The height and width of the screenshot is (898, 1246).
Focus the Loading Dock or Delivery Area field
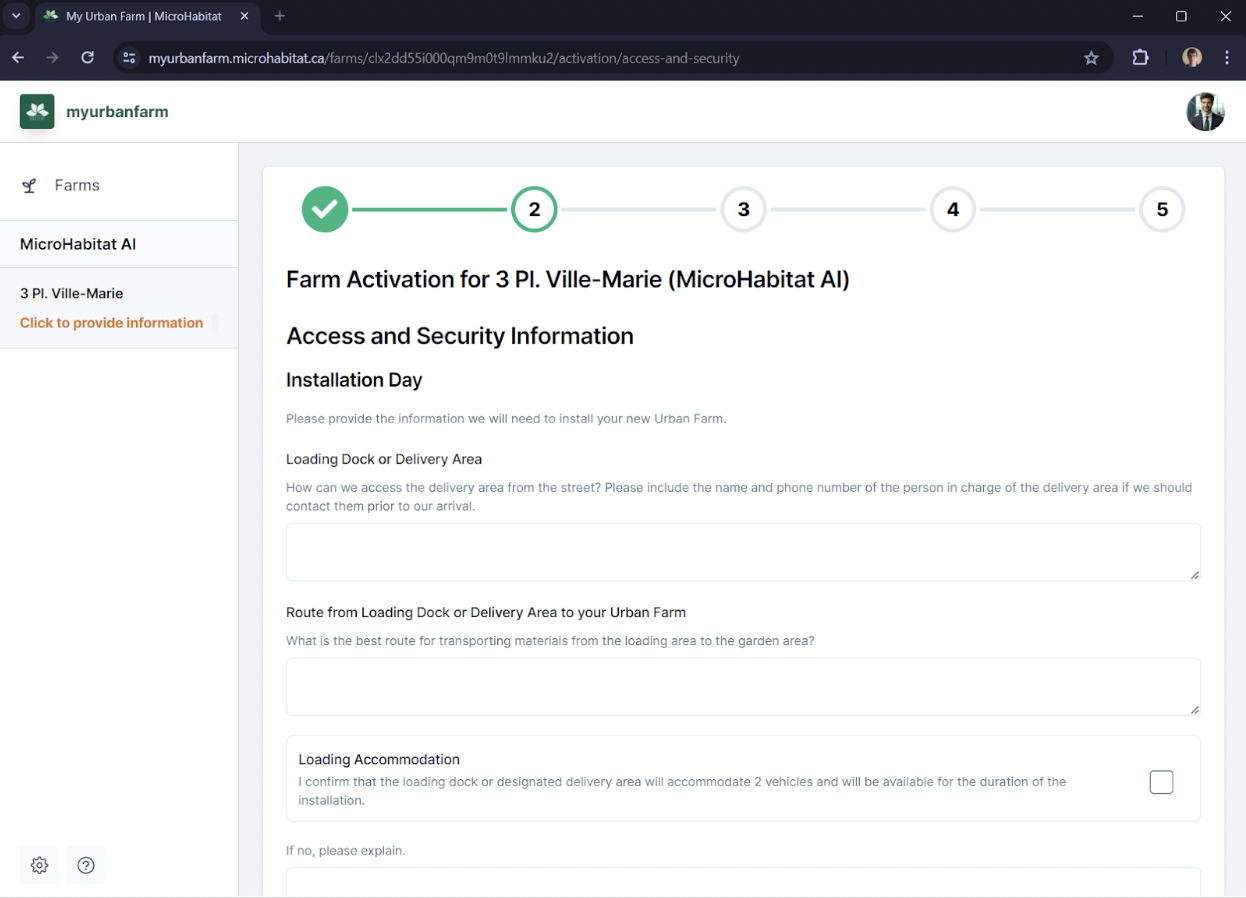pyautogui.click(x=743, y=552)
